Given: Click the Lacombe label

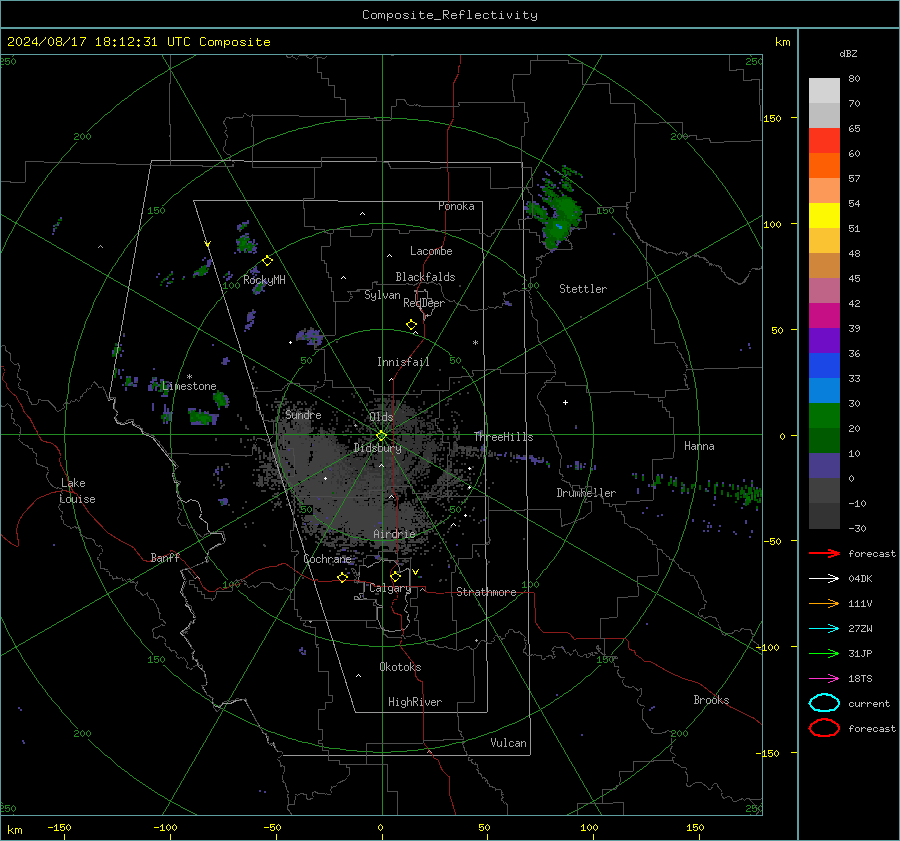Looking at the screenshot, I should [x=431, y=251].
